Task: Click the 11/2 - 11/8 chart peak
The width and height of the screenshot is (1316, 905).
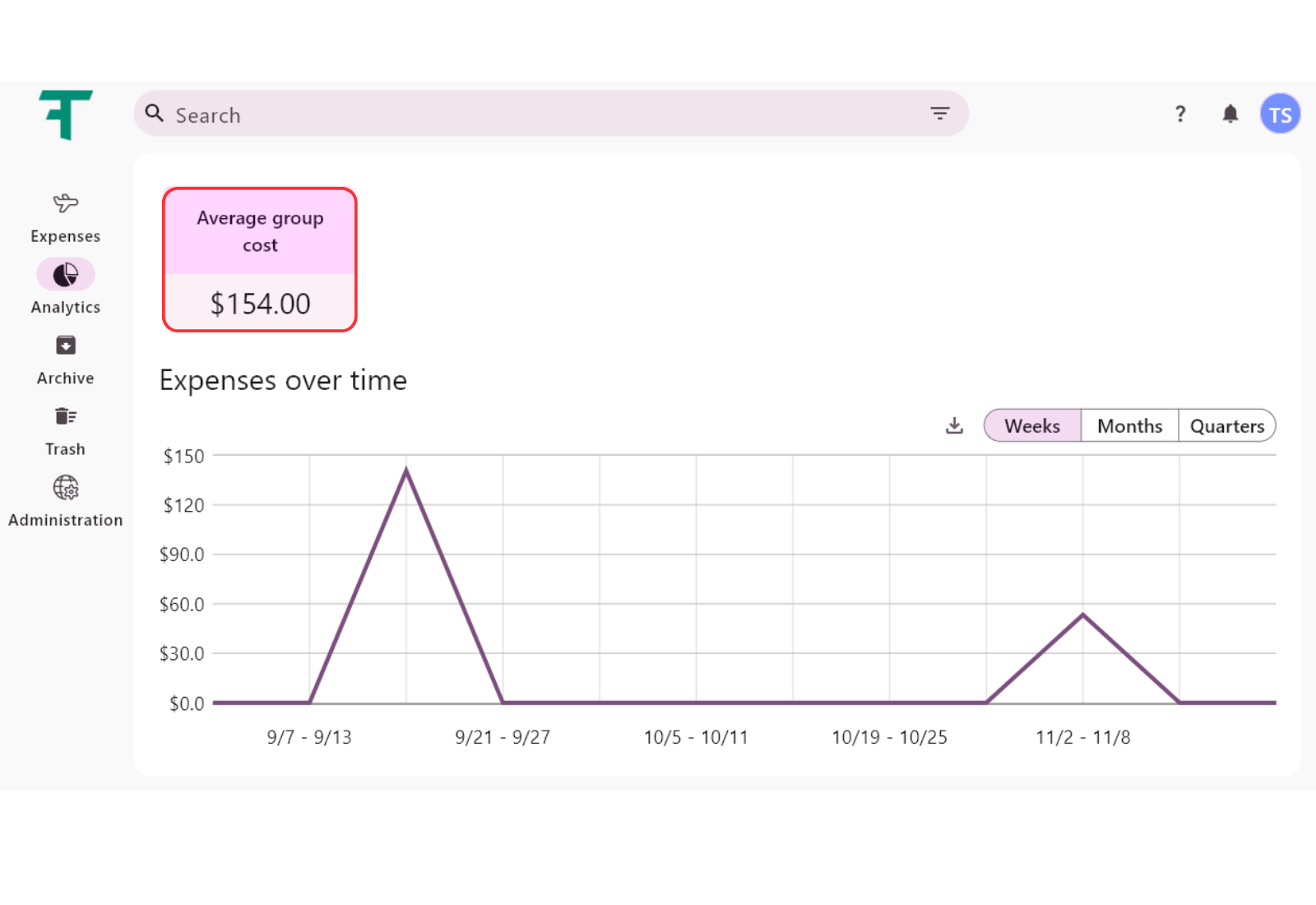Action: point(1082,615)
